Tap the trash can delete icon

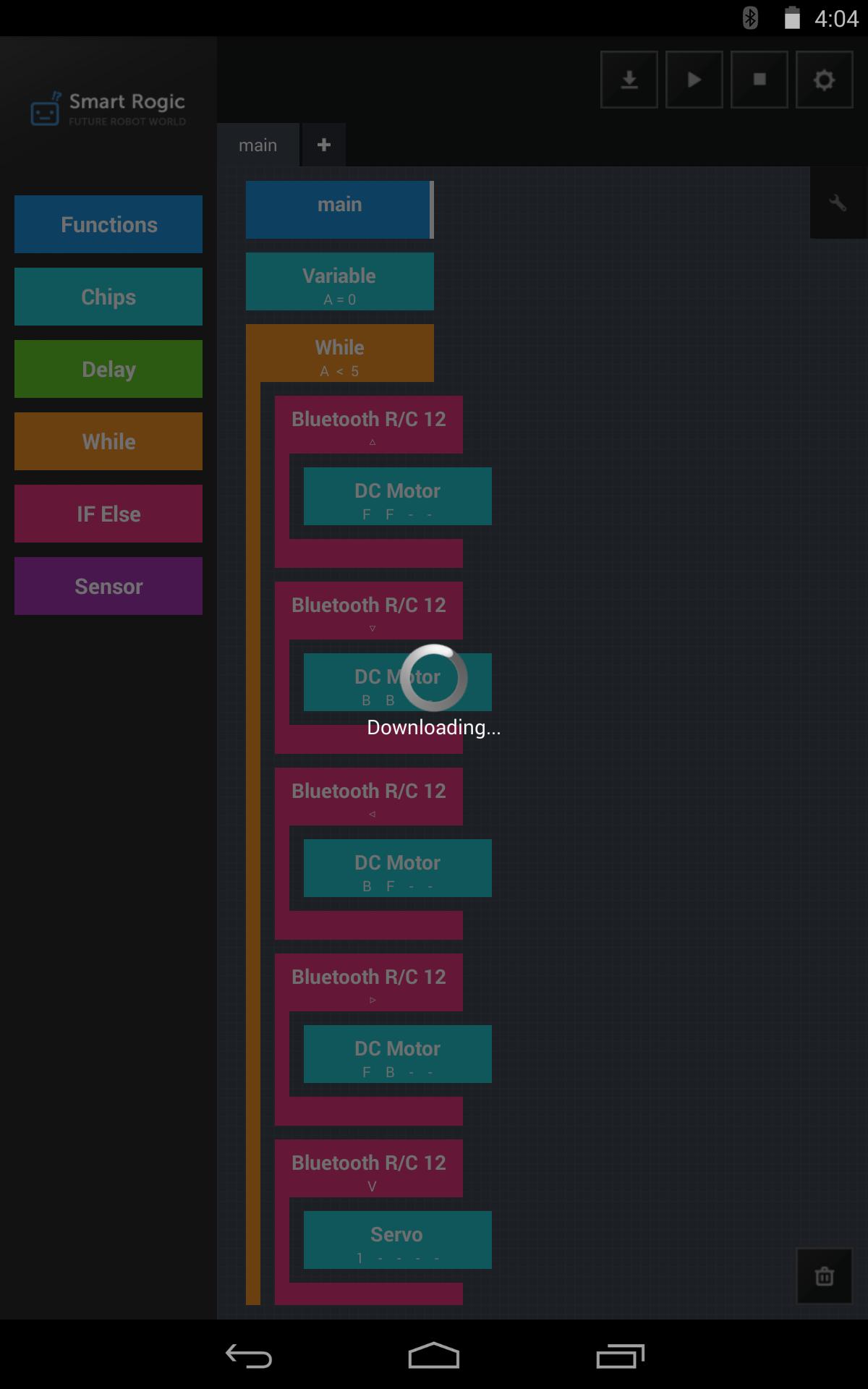[824, 1276]
